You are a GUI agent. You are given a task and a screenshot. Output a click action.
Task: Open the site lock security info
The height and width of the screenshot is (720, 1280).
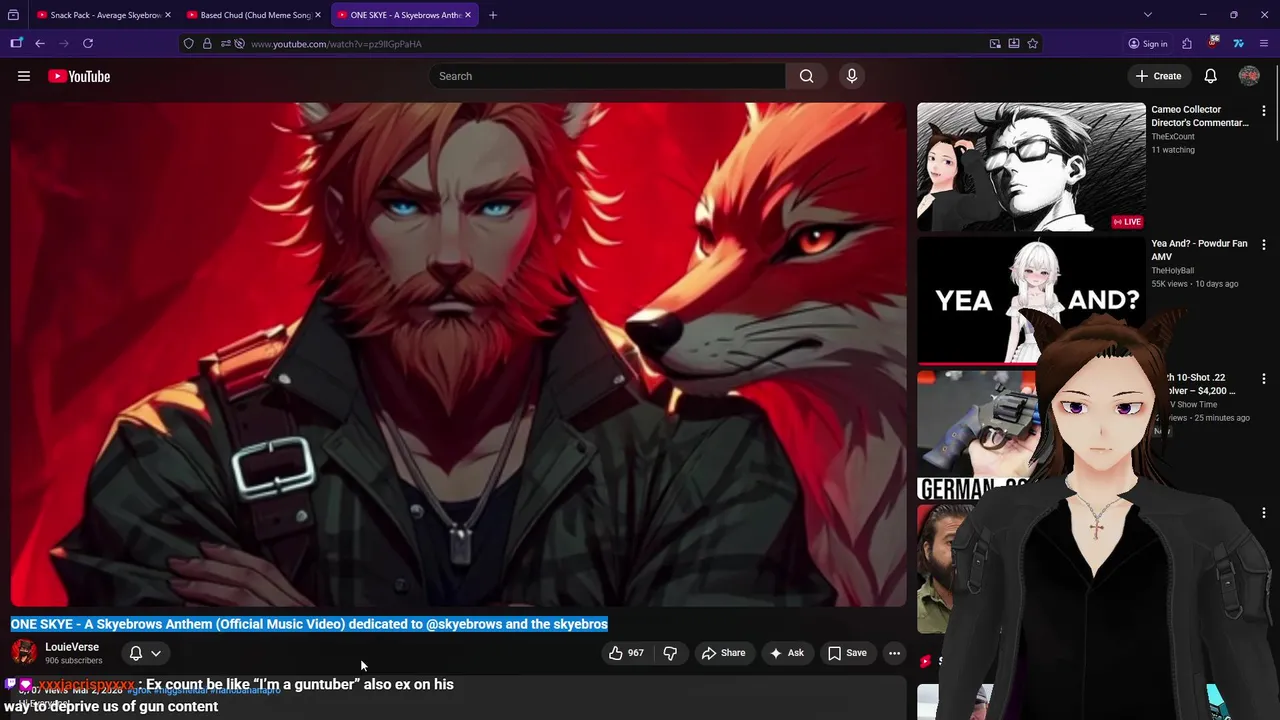tap(207, 43)
